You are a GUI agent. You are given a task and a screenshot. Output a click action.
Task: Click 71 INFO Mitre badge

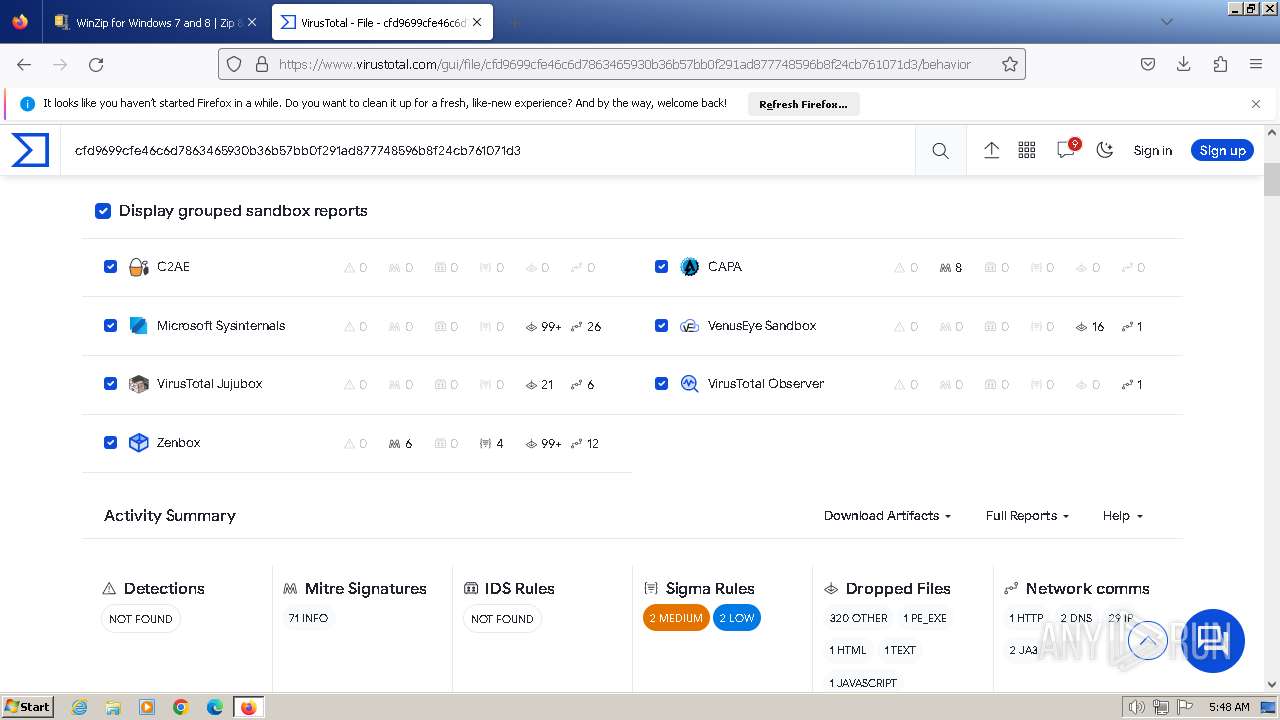(x=308, y=618)
